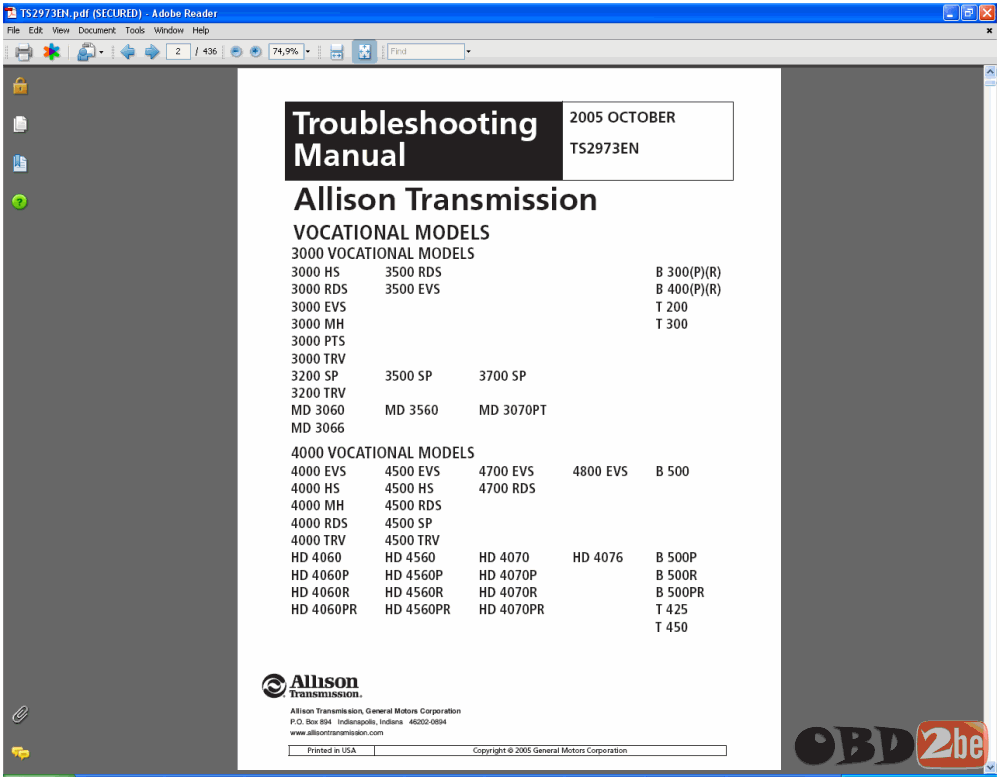Click the www.allisontransmission.com text
This screenshot has height=777, width=1000.
(337, 732)
